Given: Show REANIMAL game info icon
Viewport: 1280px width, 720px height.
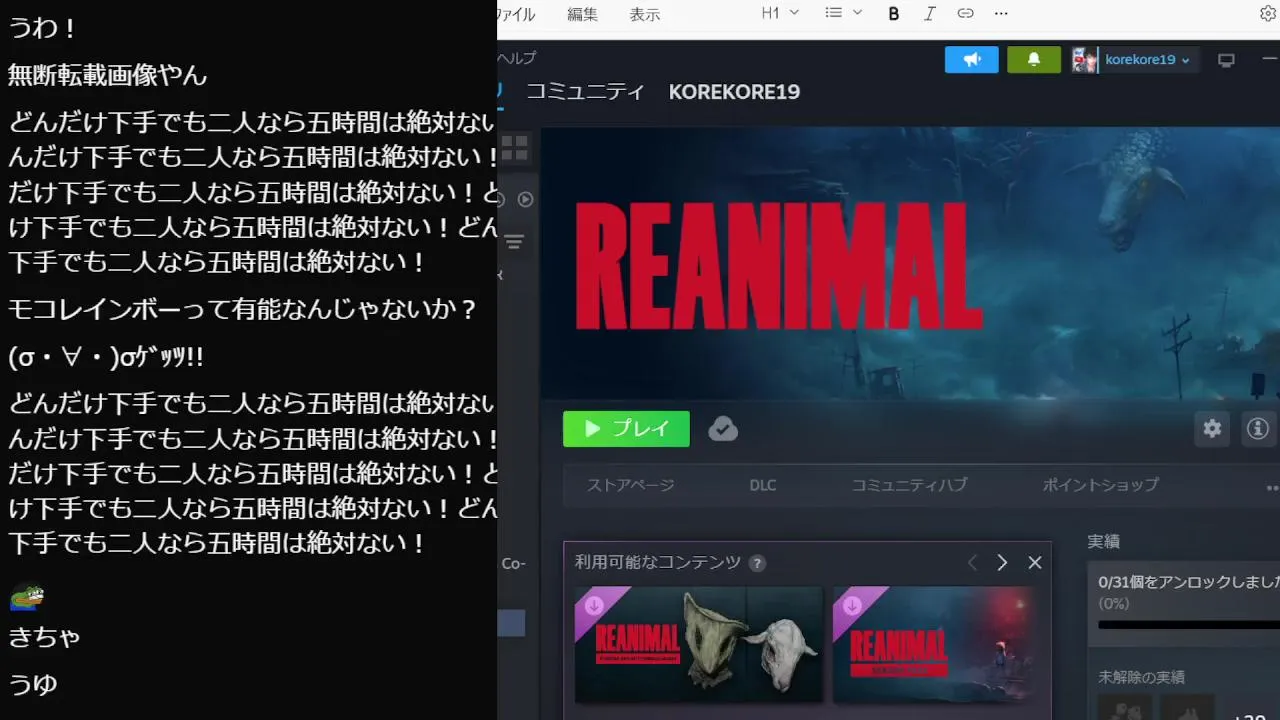Looking at the screenshot, I should pos(1258,429).
